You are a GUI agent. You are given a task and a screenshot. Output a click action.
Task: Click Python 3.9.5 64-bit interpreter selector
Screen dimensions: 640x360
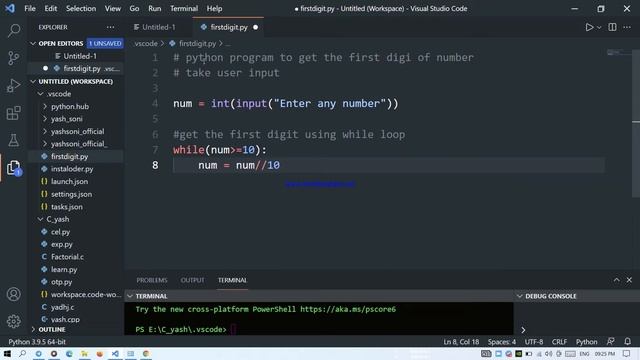coord(37,342)
